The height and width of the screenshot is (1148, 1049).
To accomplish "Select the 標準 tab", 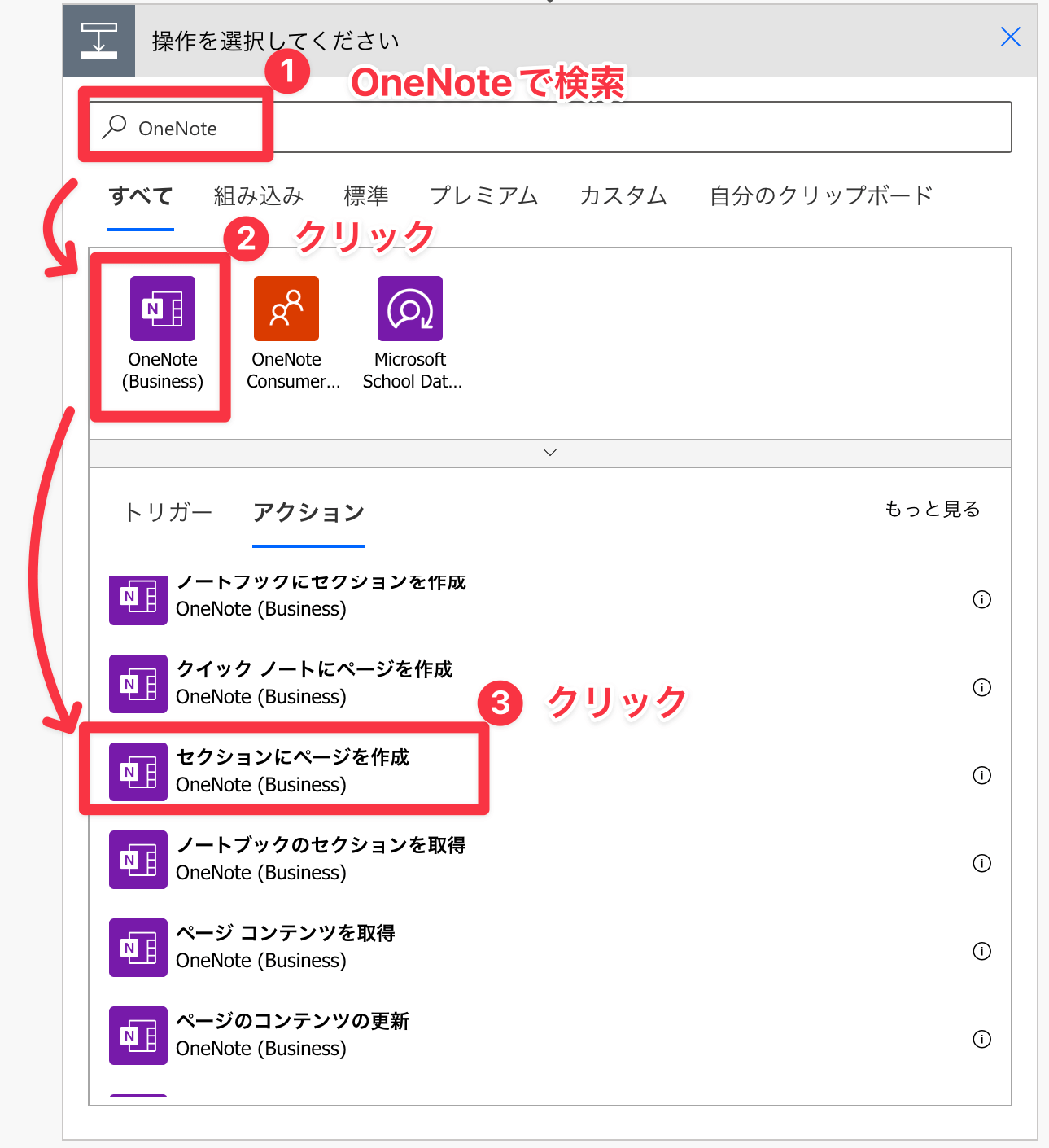I will point(366,195).
